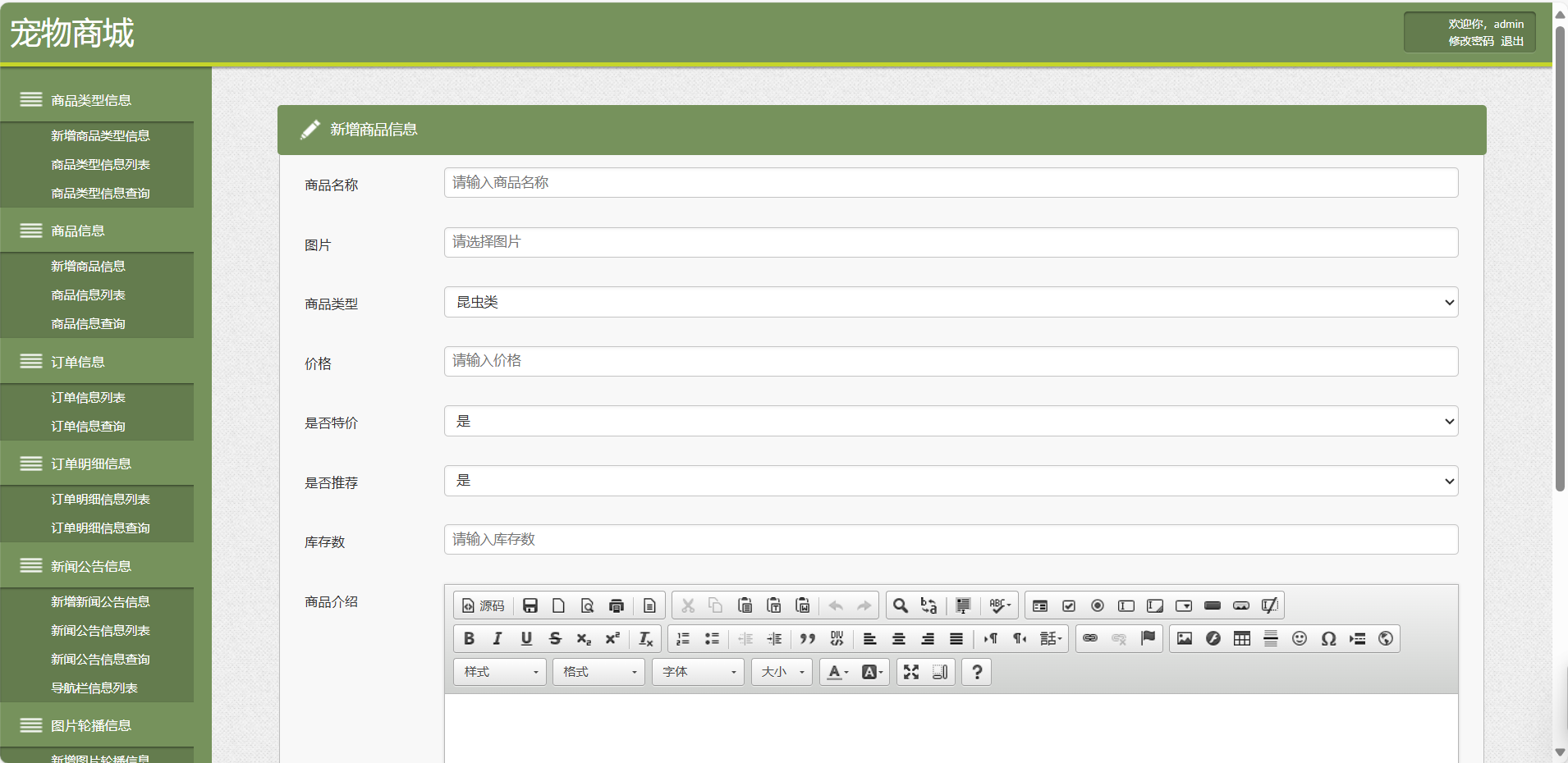Open the text color picker

pyautogui.click(x=837, y=672)
